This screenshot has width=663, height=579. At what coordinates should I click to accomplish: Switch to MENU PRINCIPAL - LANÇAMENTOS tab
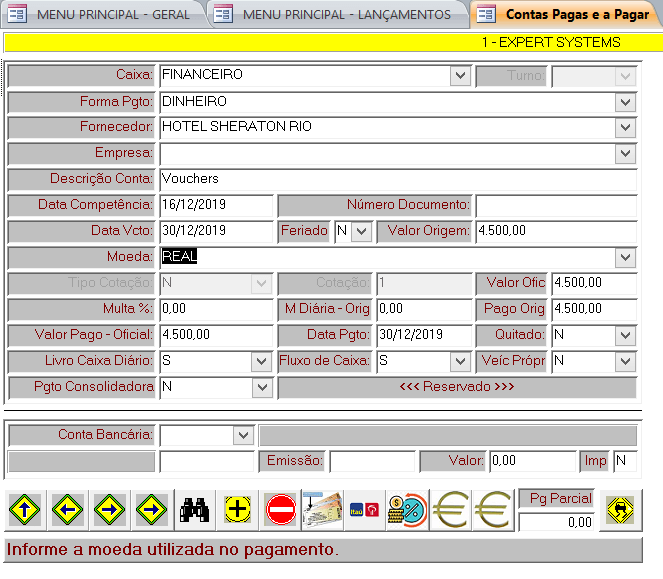pos(336,14)
